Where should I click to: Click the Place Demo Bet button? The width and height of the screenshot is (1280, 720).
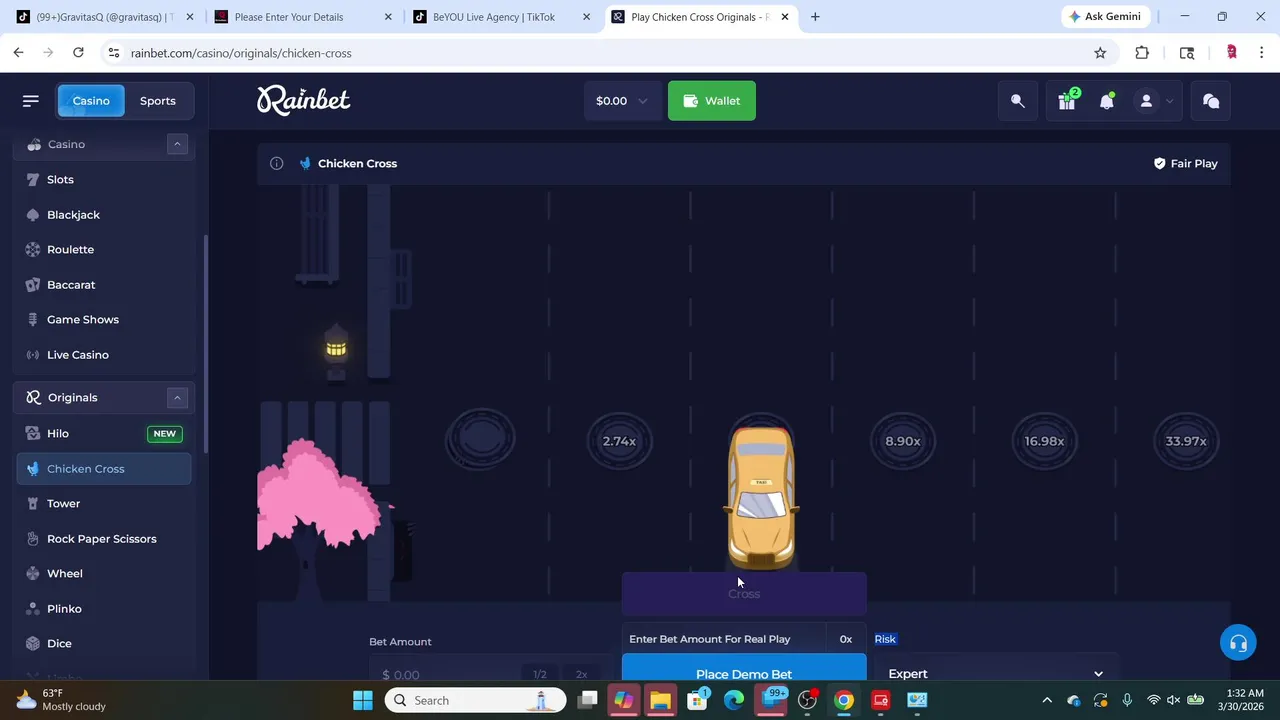(x=744, y=668)
